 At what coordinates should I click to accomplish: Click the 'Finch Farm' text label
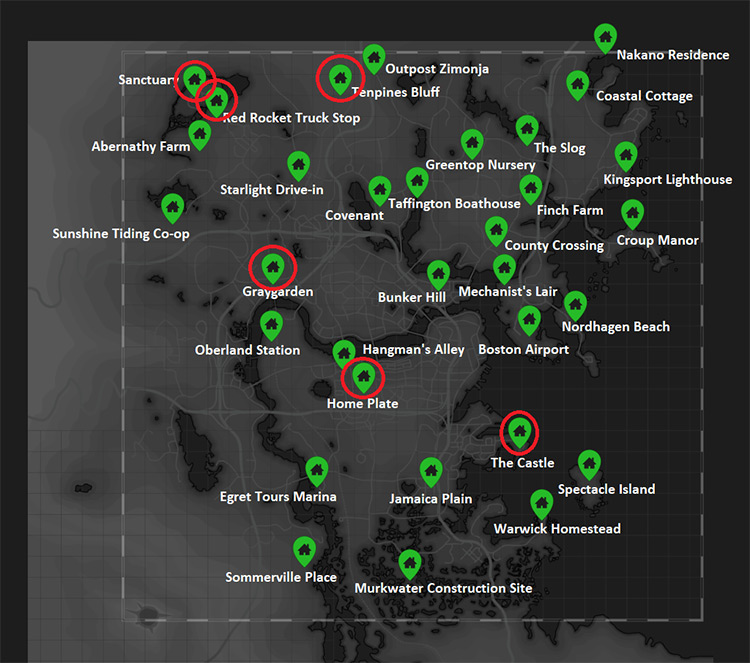click(x=570, y=210)
